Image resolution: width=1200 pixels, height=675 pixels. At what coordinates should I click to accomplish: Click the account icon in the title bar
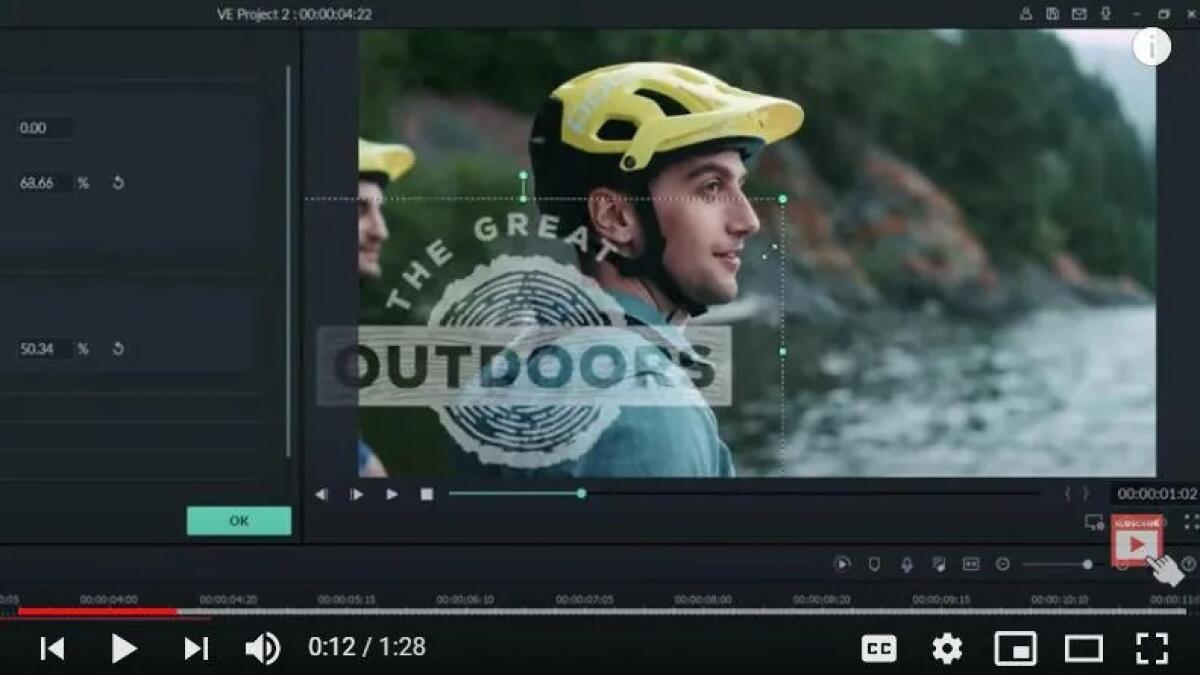coord(1026,13)
